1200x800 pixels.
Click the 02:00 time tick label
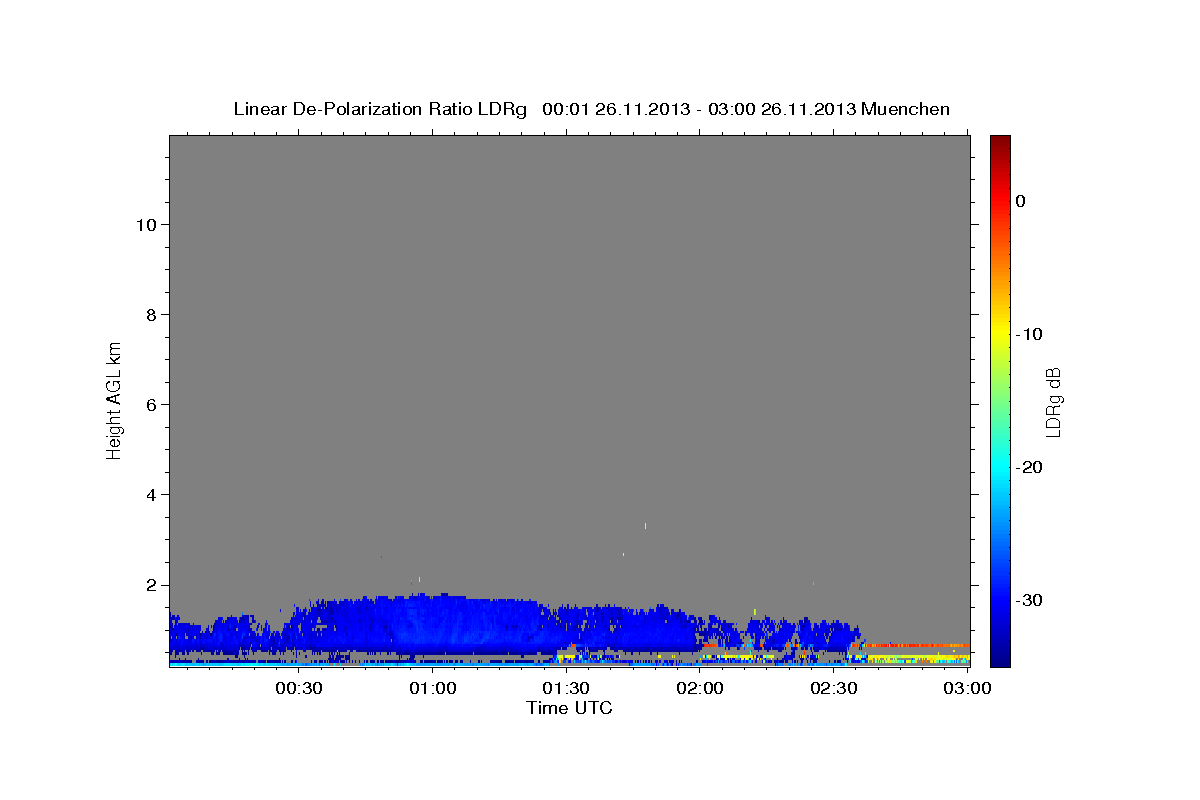700,688
